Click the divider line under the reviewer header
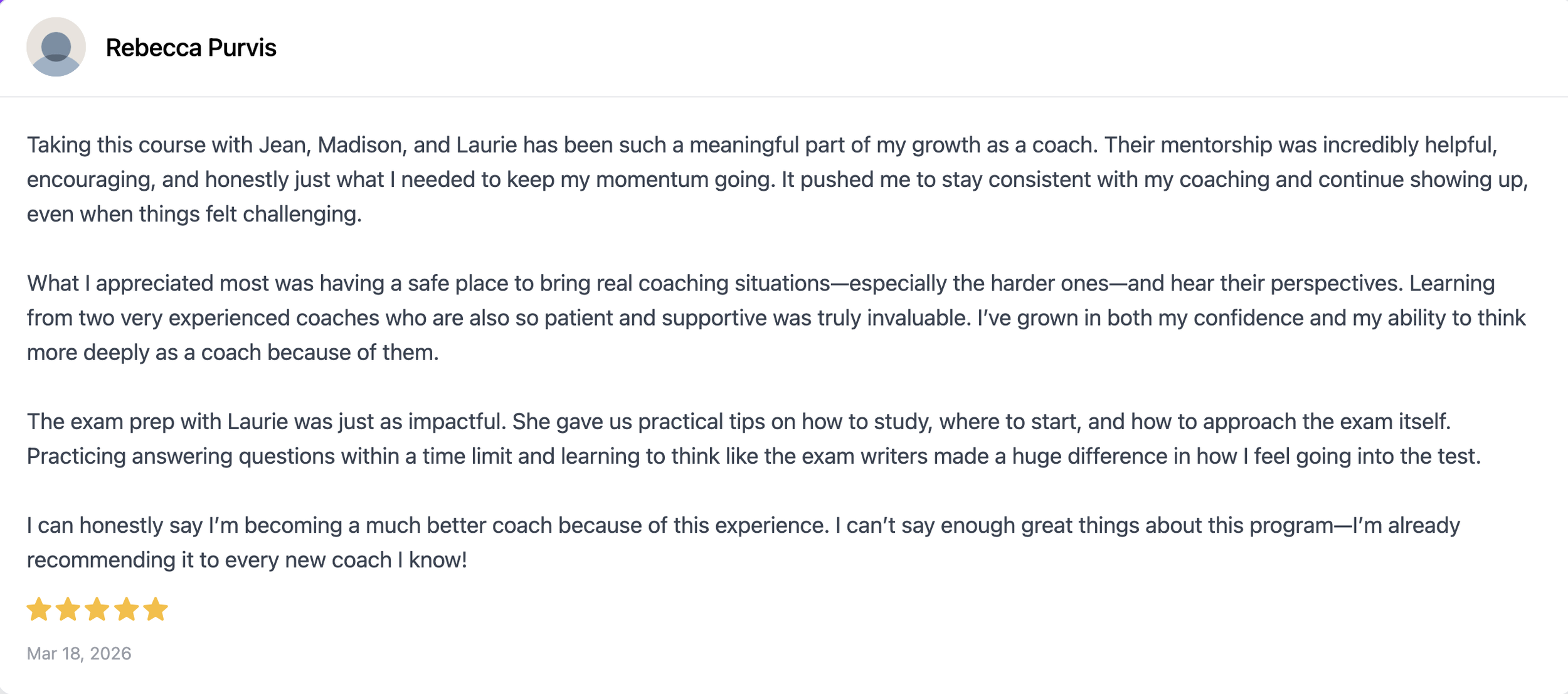This screenshot has width=1568, height=694. (784, 97)
